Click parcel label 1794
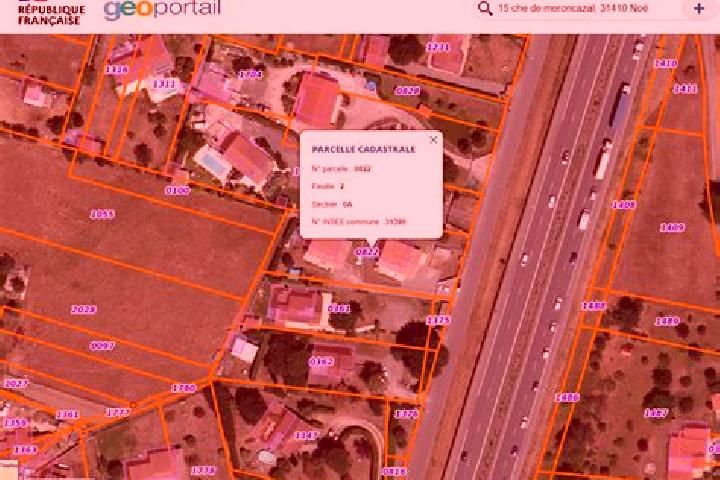This screenshot has width=720, height=480. 250,74
